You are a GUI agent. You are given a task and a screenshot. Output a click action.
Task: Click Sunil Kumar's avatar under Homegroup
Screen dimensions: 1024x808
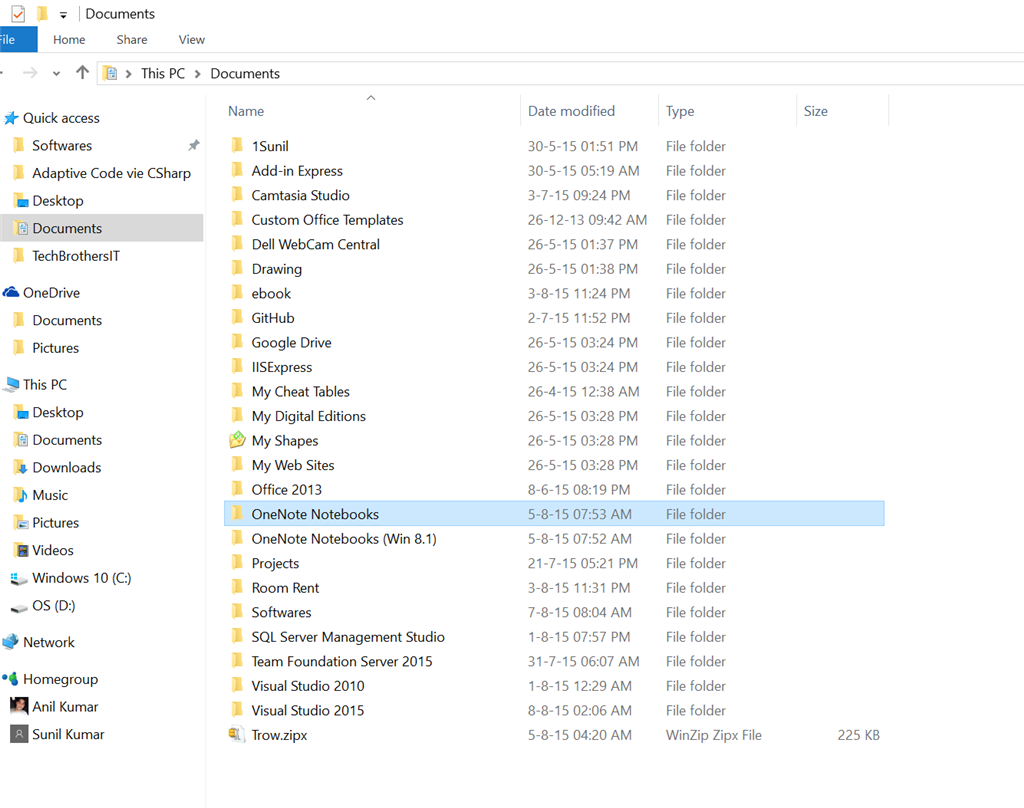pyautogui.click(x=20, y=734)
